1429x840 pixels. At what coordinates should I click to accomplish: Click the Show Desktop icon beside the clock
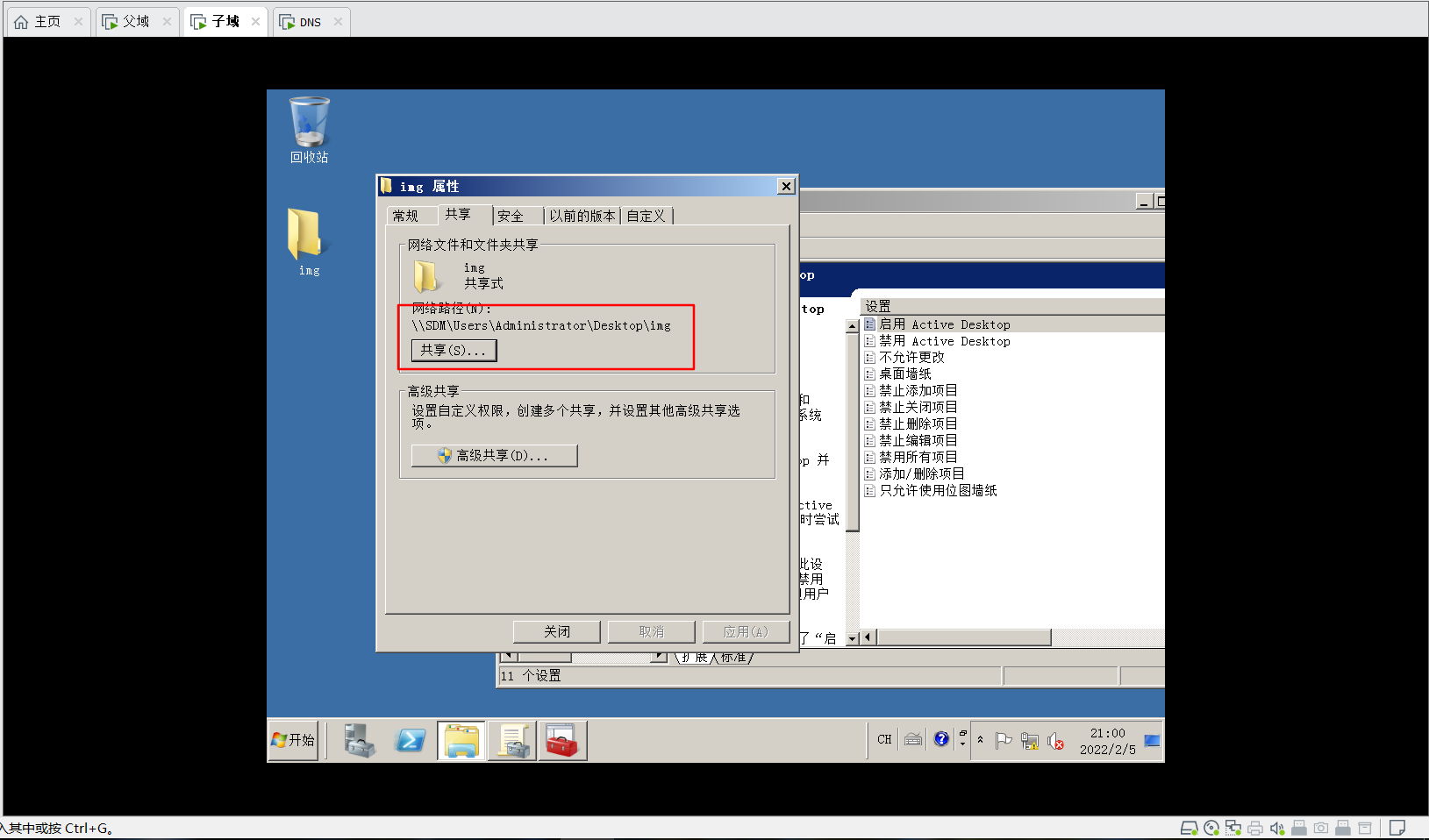point(1153,741)
